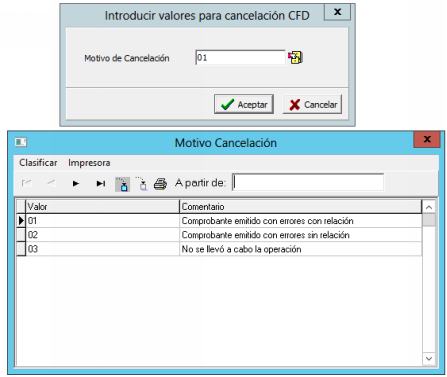
Task: Select "Comprobante emitido con errores con relación"
Action: [x=268, y=221]
